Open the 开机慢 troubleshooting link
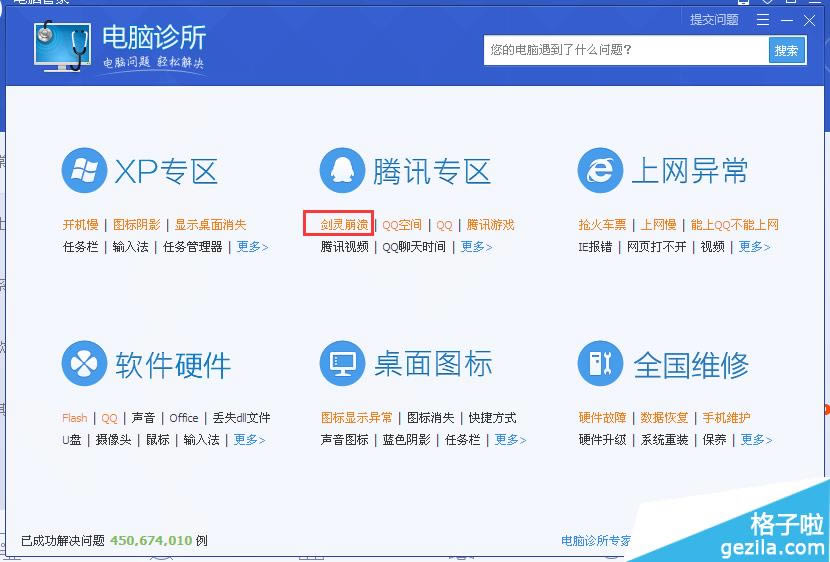This screenshot has width=830, height=562. click(80, 225)
